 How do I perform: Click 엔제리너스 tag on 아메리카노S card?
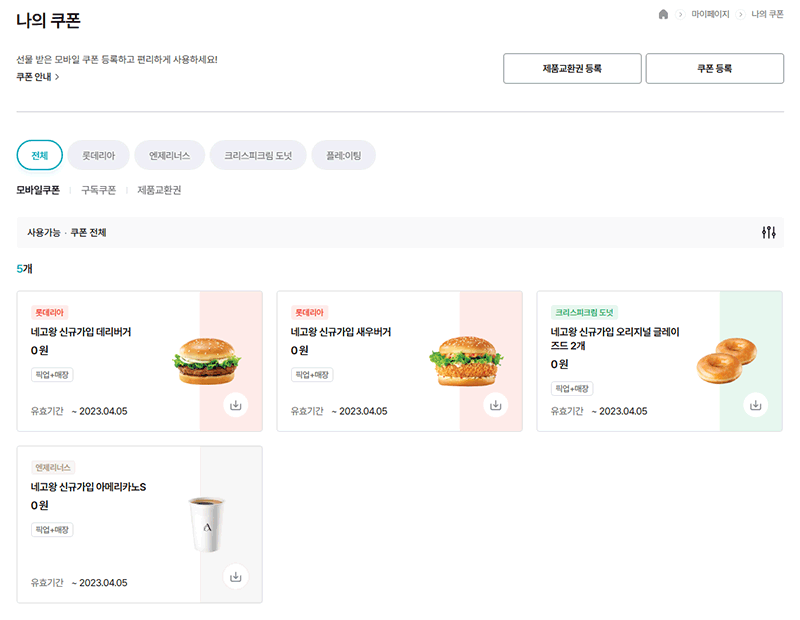(x=53, y=467)
